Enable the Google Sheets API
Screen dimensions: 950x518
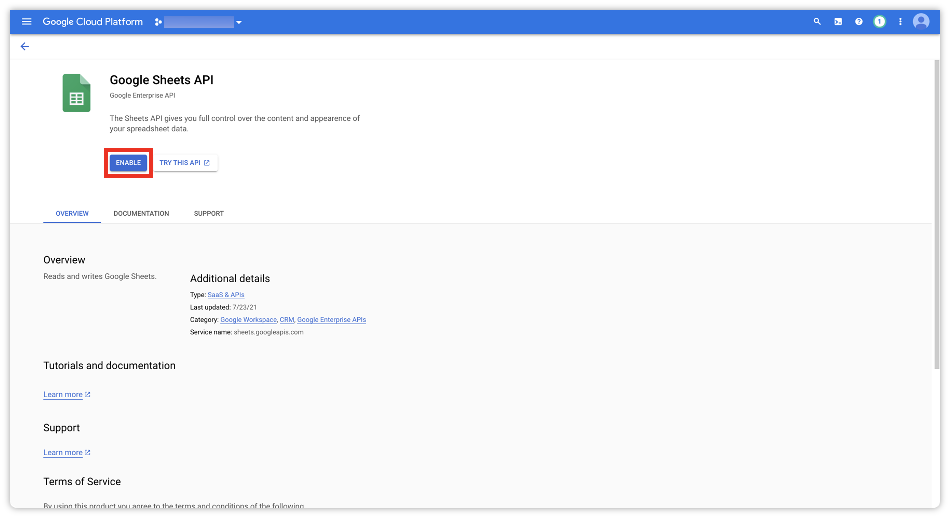coord(128,162)
